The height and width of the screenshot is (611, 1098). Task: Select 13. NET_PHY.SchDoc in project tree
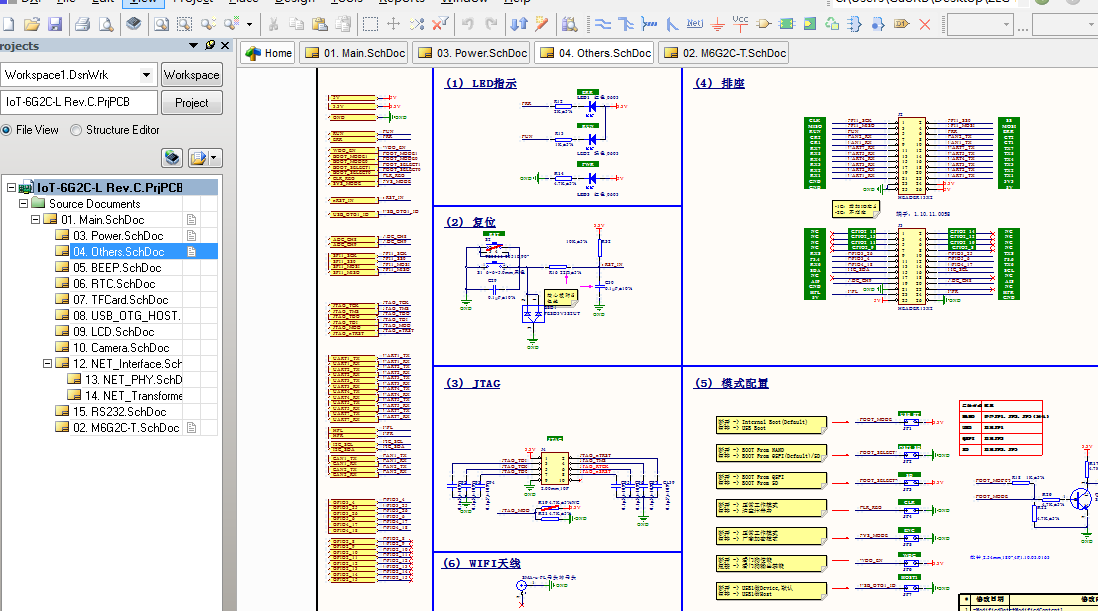pos(133,380)
